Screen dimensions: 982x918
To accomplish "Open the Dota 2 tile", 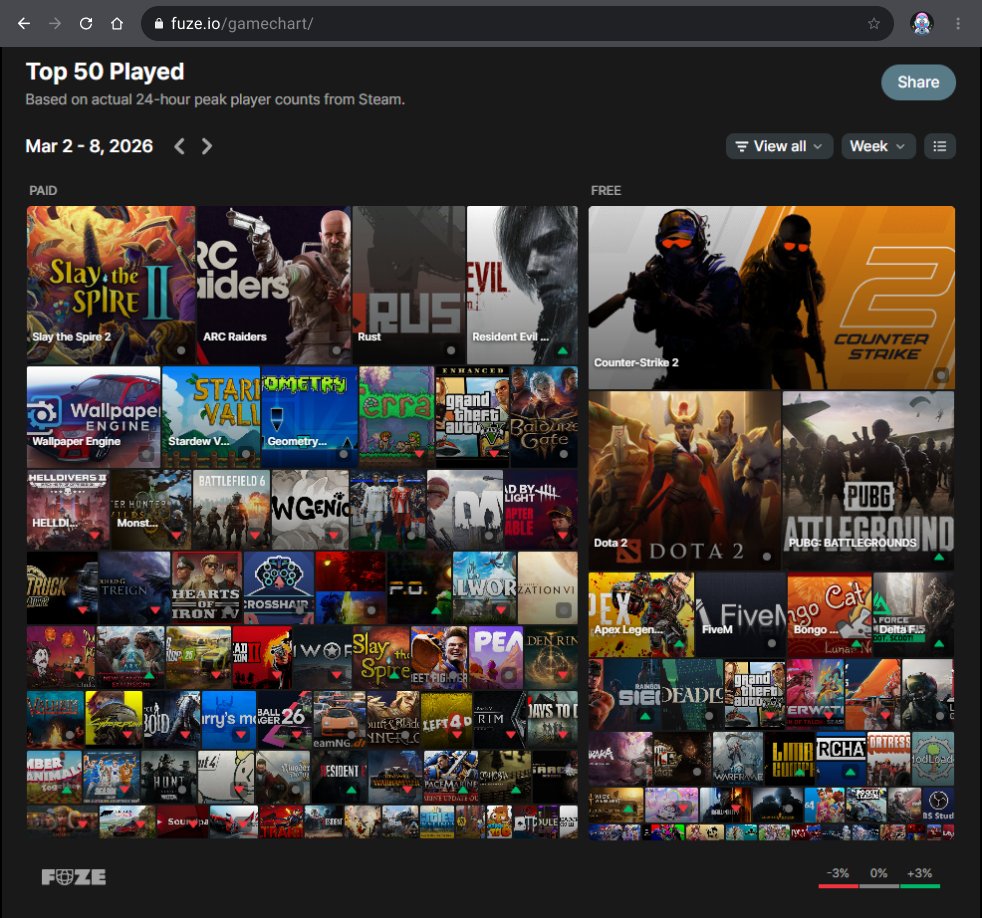I will tap(685, 480).
